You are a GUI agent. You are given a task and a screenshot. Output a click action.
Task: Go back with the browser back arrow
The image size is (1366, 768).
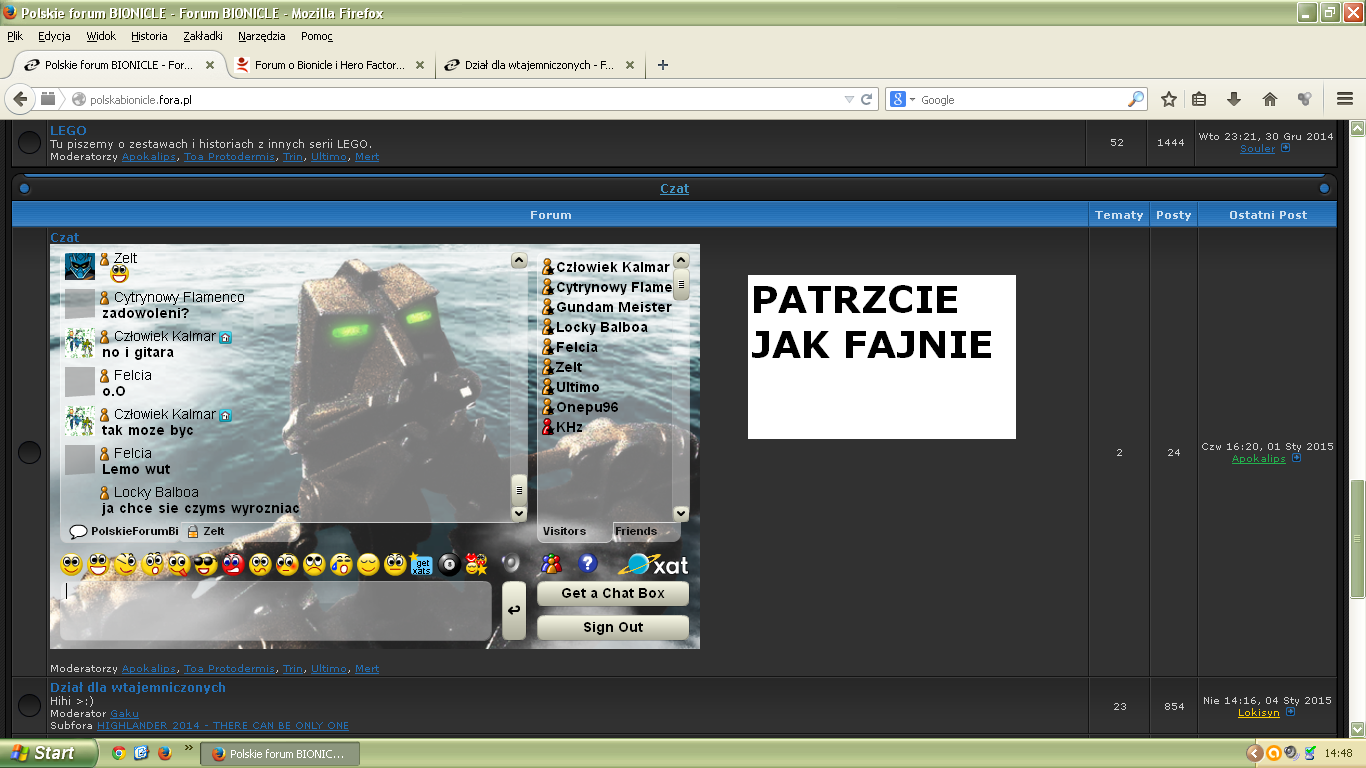pyautogui.click(x=20, y=99)
